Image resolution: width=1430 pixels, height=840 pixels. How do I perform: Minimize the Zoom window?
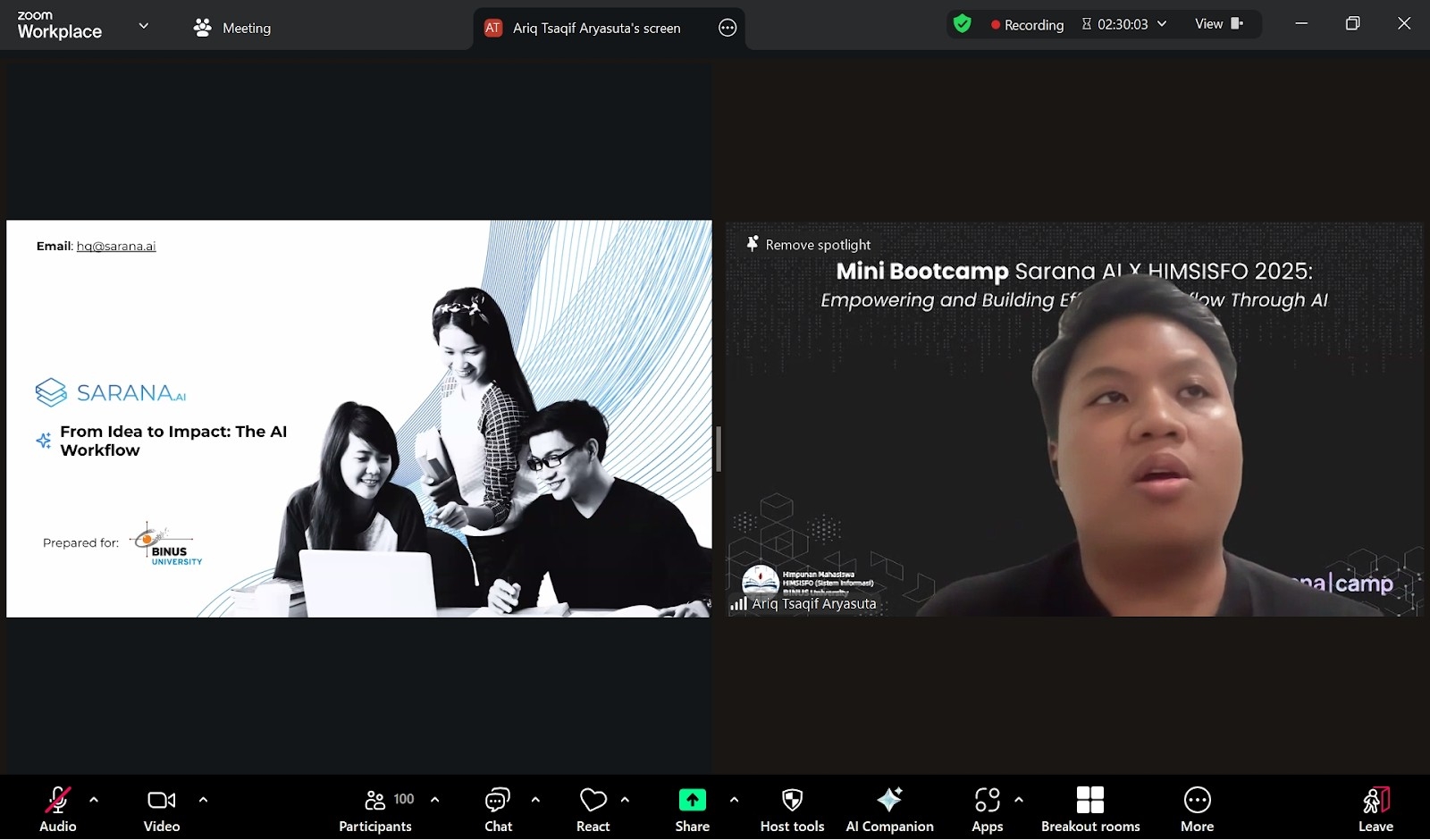click(x=1301, y=24)
